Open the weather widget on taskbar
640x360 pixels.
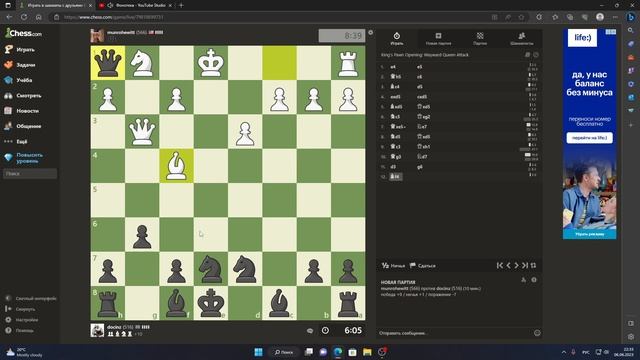click(x=24, y=352)
